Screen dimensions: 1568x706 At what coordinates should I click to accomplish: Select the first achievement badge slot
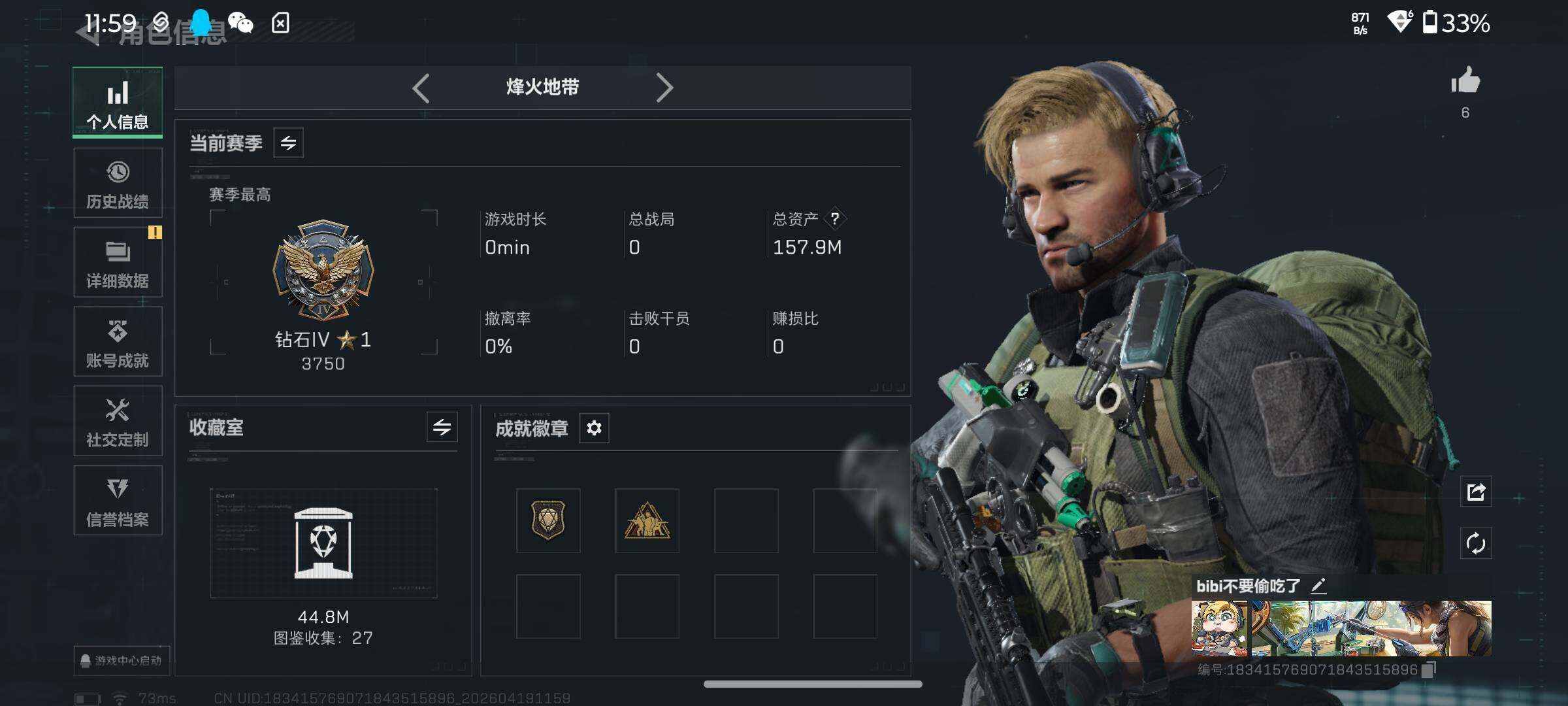[548, 520]
